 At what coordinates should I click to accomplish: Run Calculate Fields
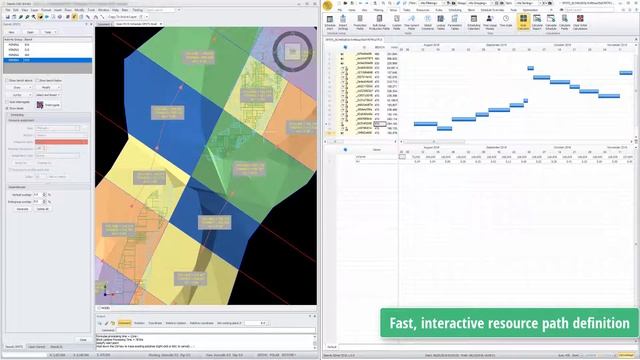coord(564,22)
